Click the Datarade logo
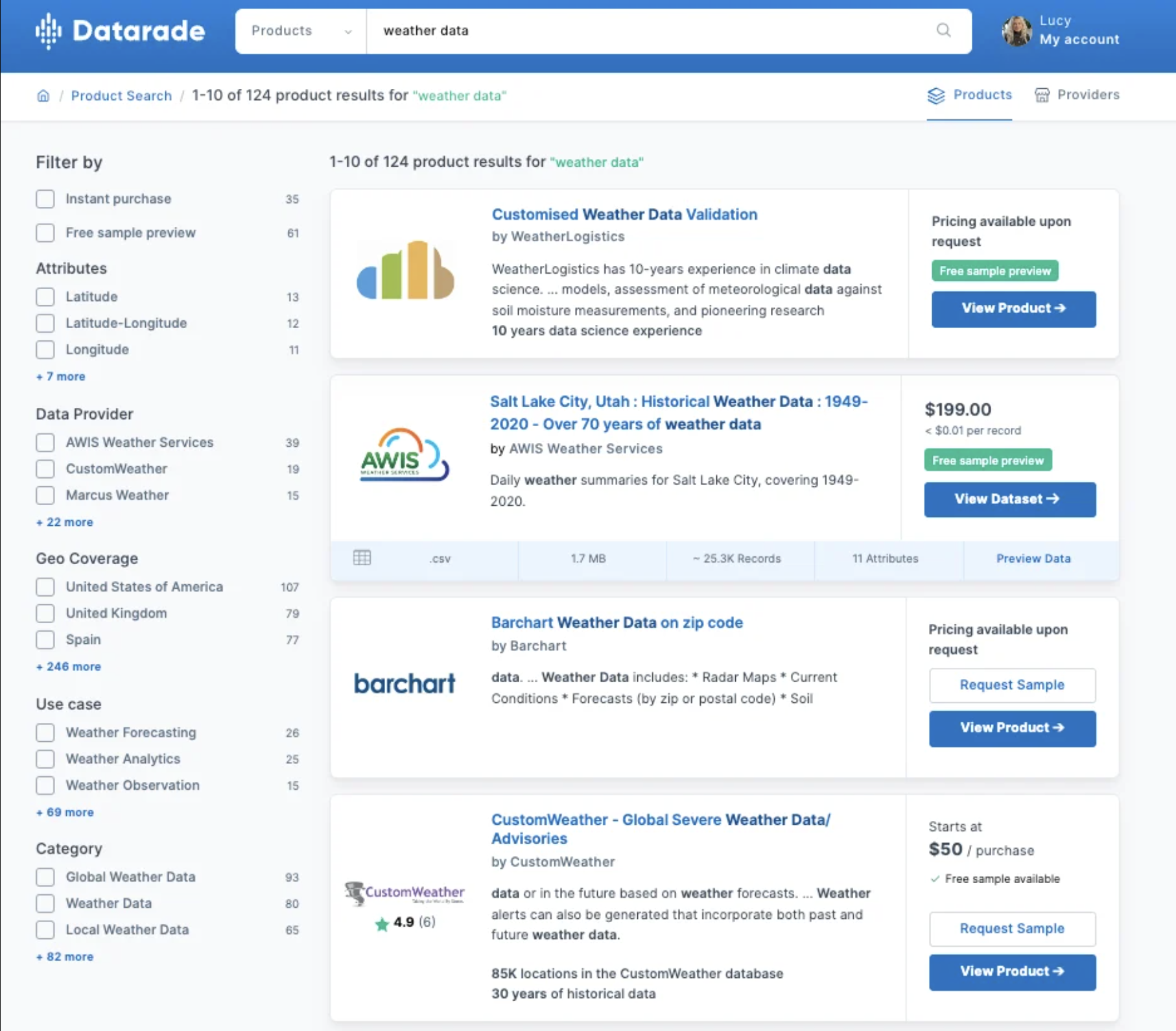Screen dimensions: 1176x1031 (x=120, y=30)
